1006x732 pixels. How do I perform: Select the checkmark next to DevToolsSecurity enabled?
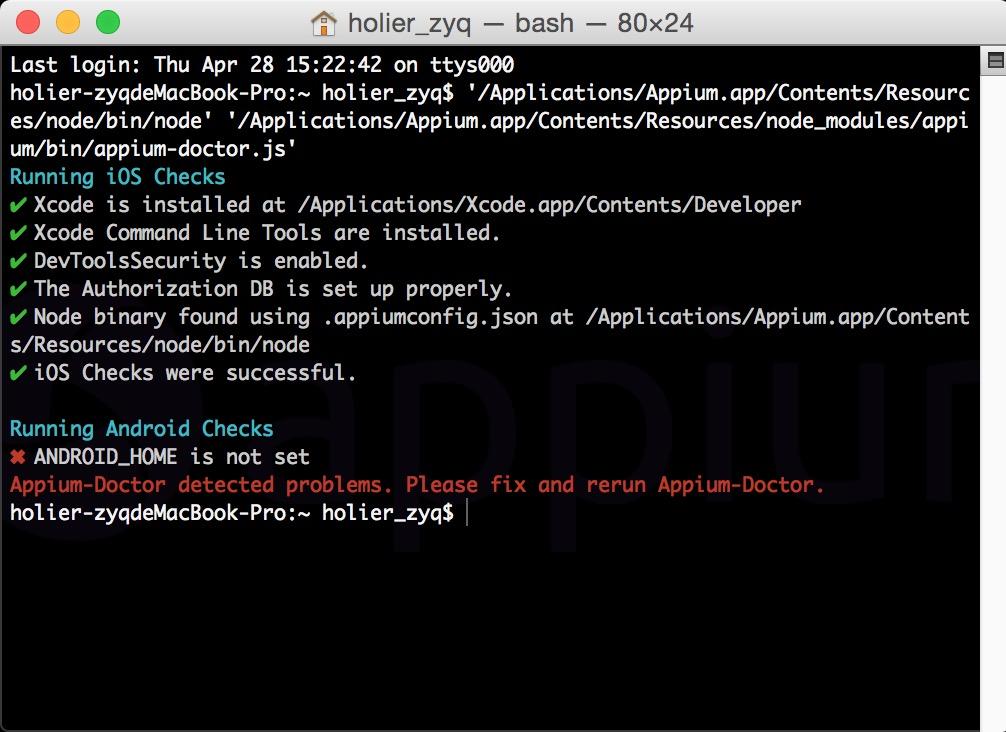pyautogui.click(x=15, y=261)
